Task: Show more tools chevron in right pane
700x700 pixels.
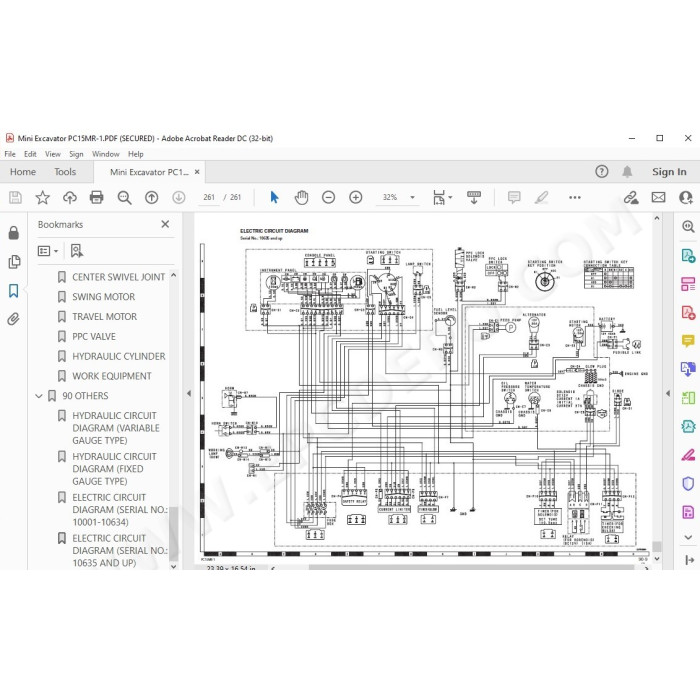Action: tap(688, 538)
